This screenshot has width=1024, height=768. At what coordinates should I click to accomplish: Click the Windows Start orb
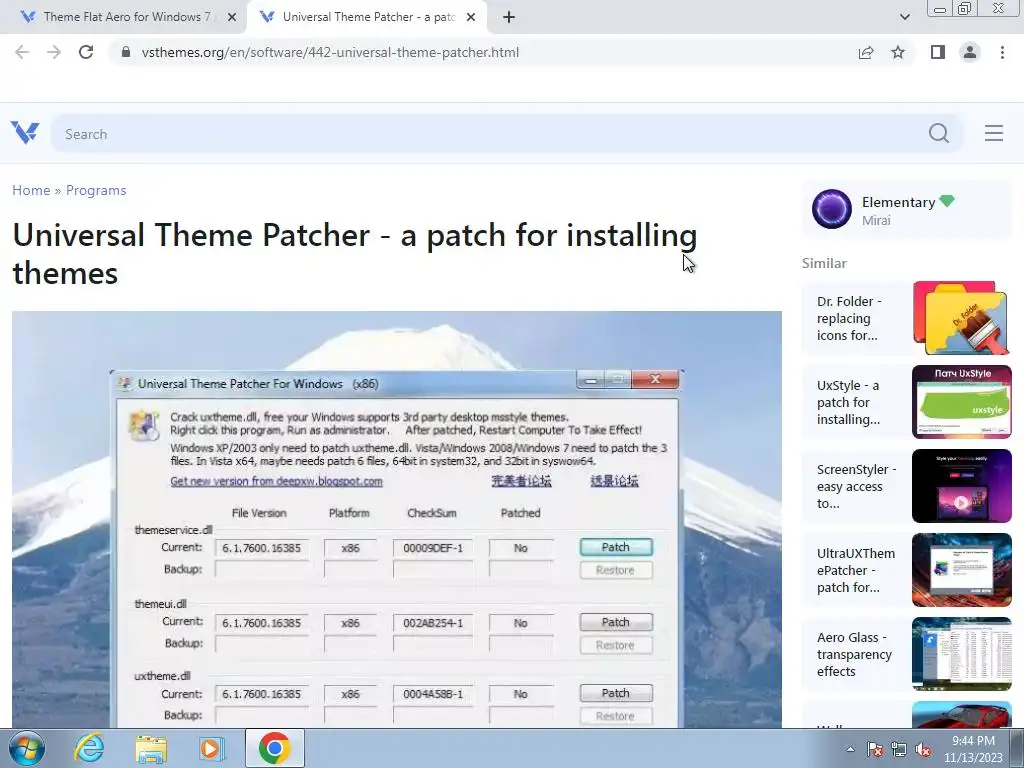pos(27,748)
